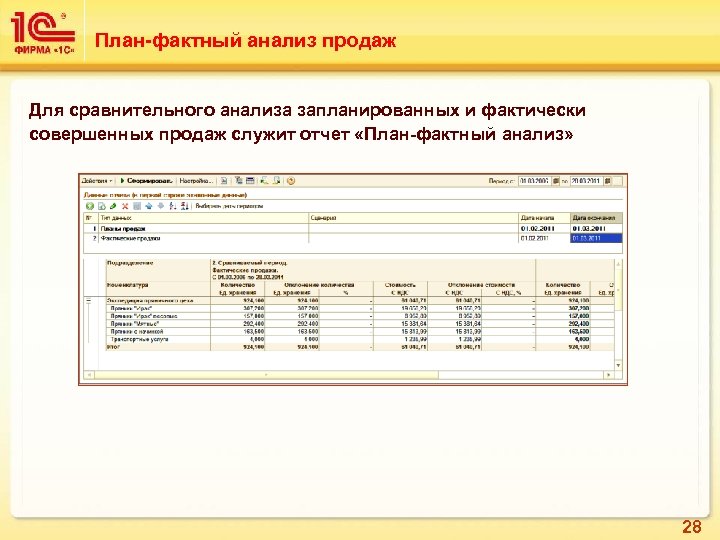720x540 pixels.
Task: Edit current row with the green pencil icon
Action: click(x=113, y=206)
